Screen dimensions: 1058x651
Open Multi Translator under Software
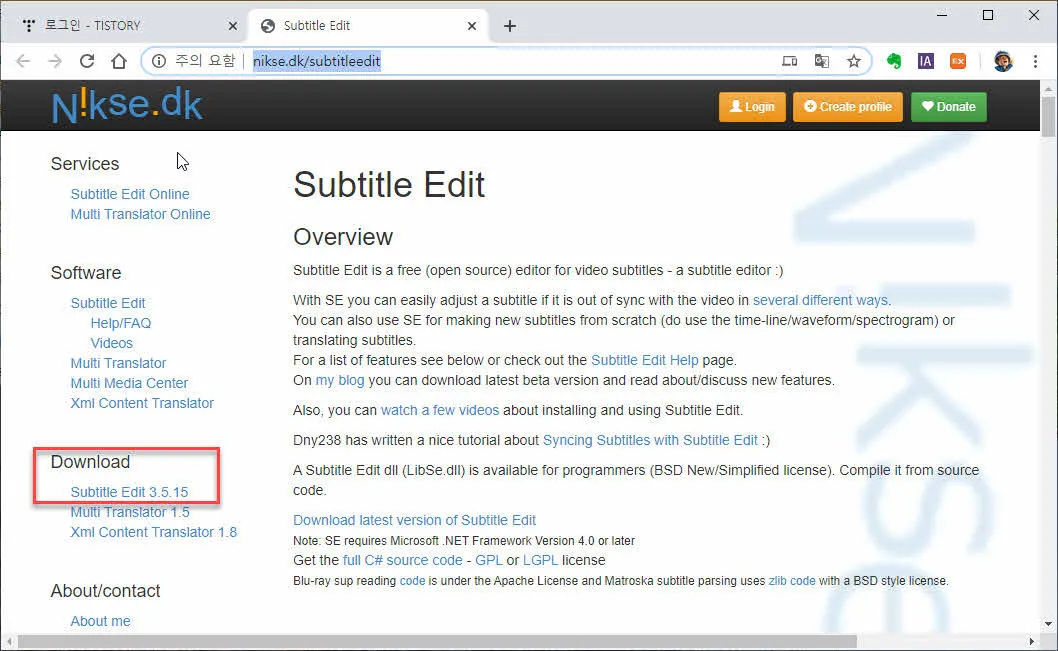point(118,364)
